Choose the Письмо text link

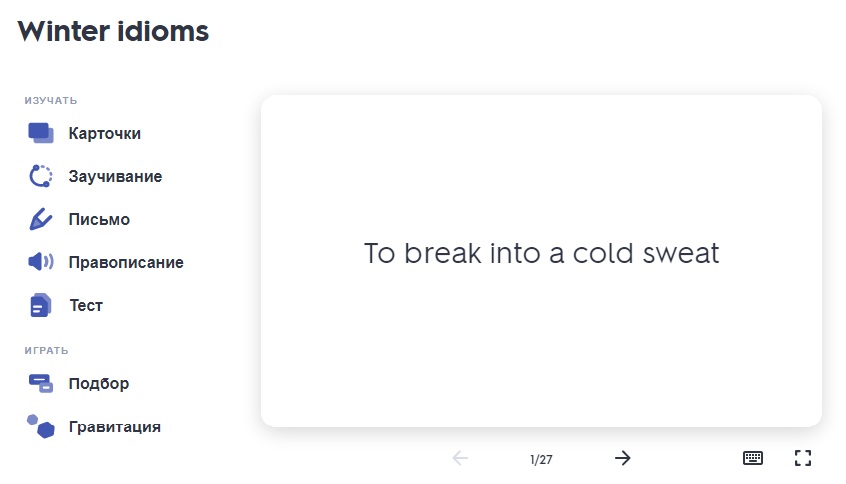[x=99, y=219]
